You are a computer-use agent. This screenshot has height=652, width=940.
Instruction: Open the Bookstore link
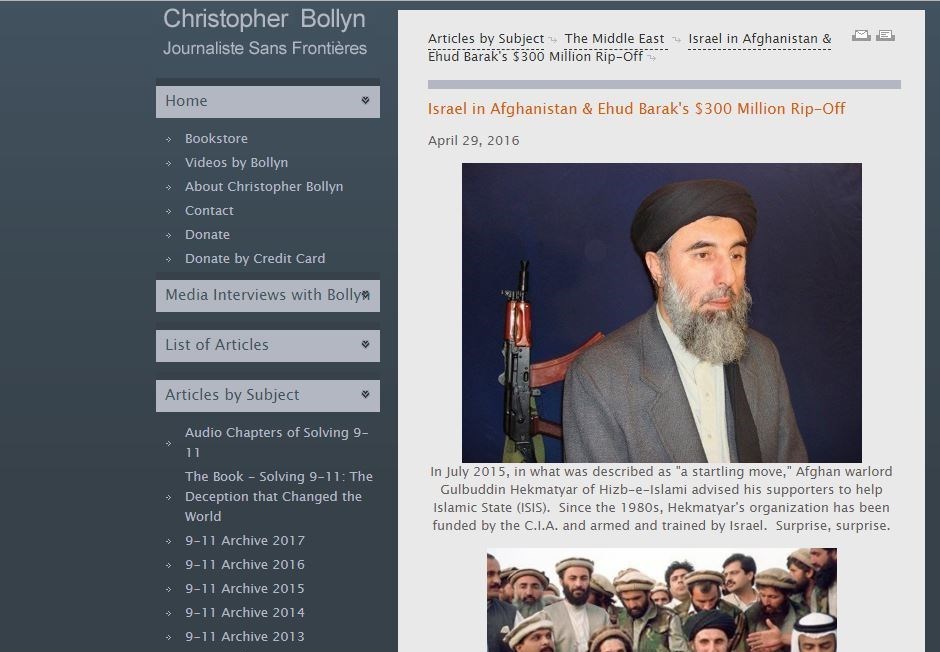click(216, 138)
